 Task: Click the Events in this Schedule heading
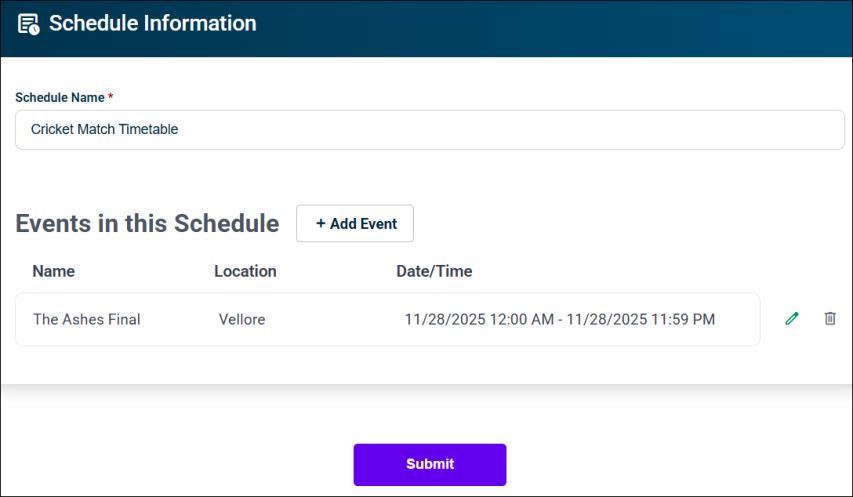[147, 224]
